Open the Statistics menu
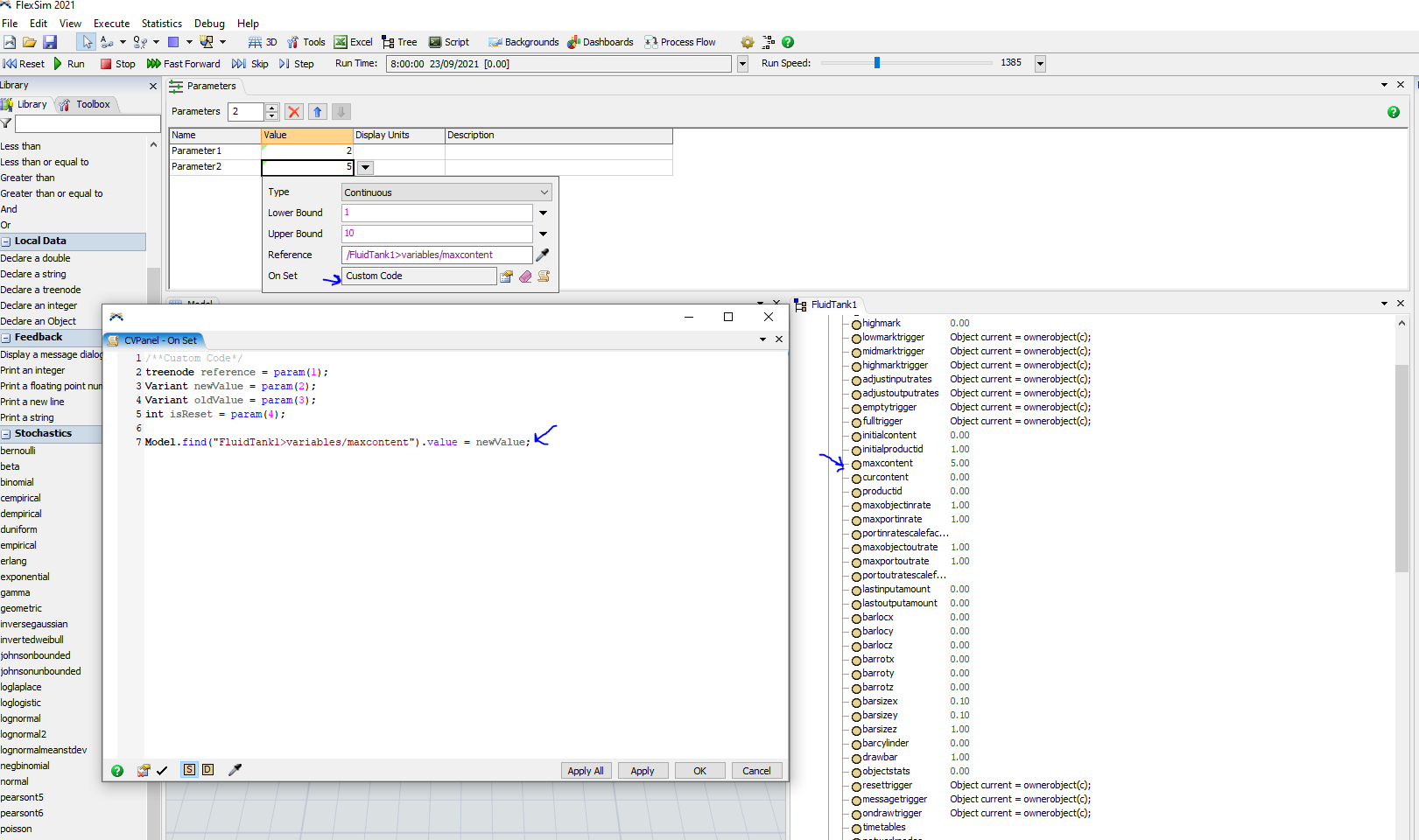This screenshot has height=840, width=1419. 162,24
